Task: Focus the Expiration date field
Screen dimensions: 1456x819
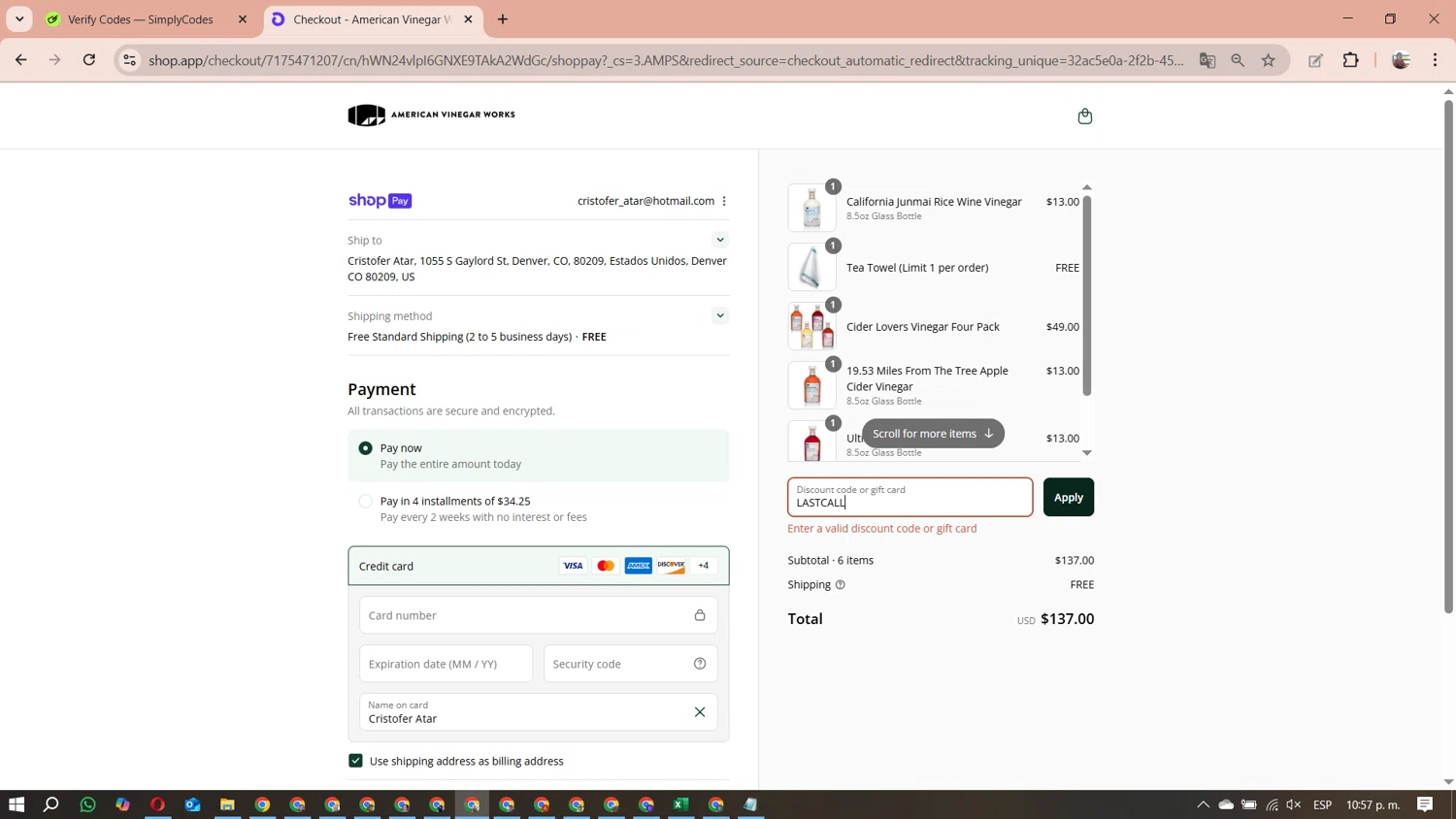Action: pos(447,664)
